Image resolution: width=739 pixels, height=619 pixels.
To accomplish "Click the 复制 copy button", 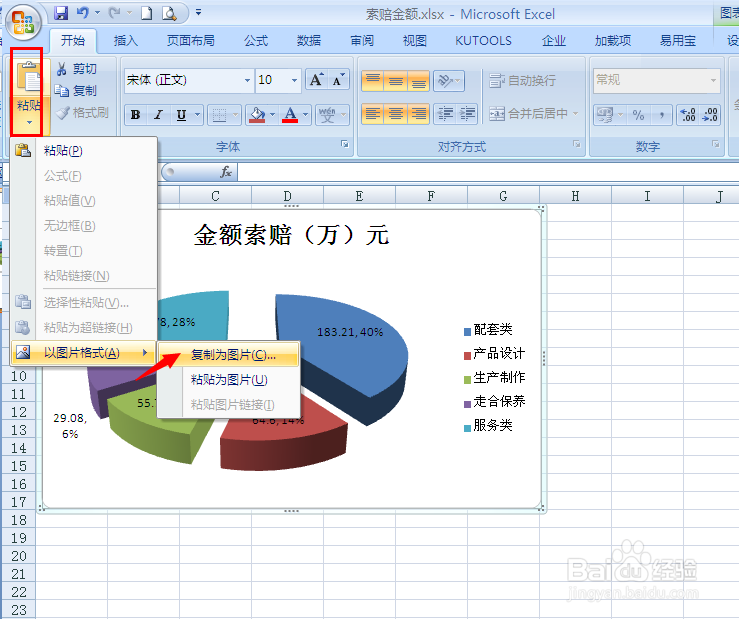I will coord(76,90).
